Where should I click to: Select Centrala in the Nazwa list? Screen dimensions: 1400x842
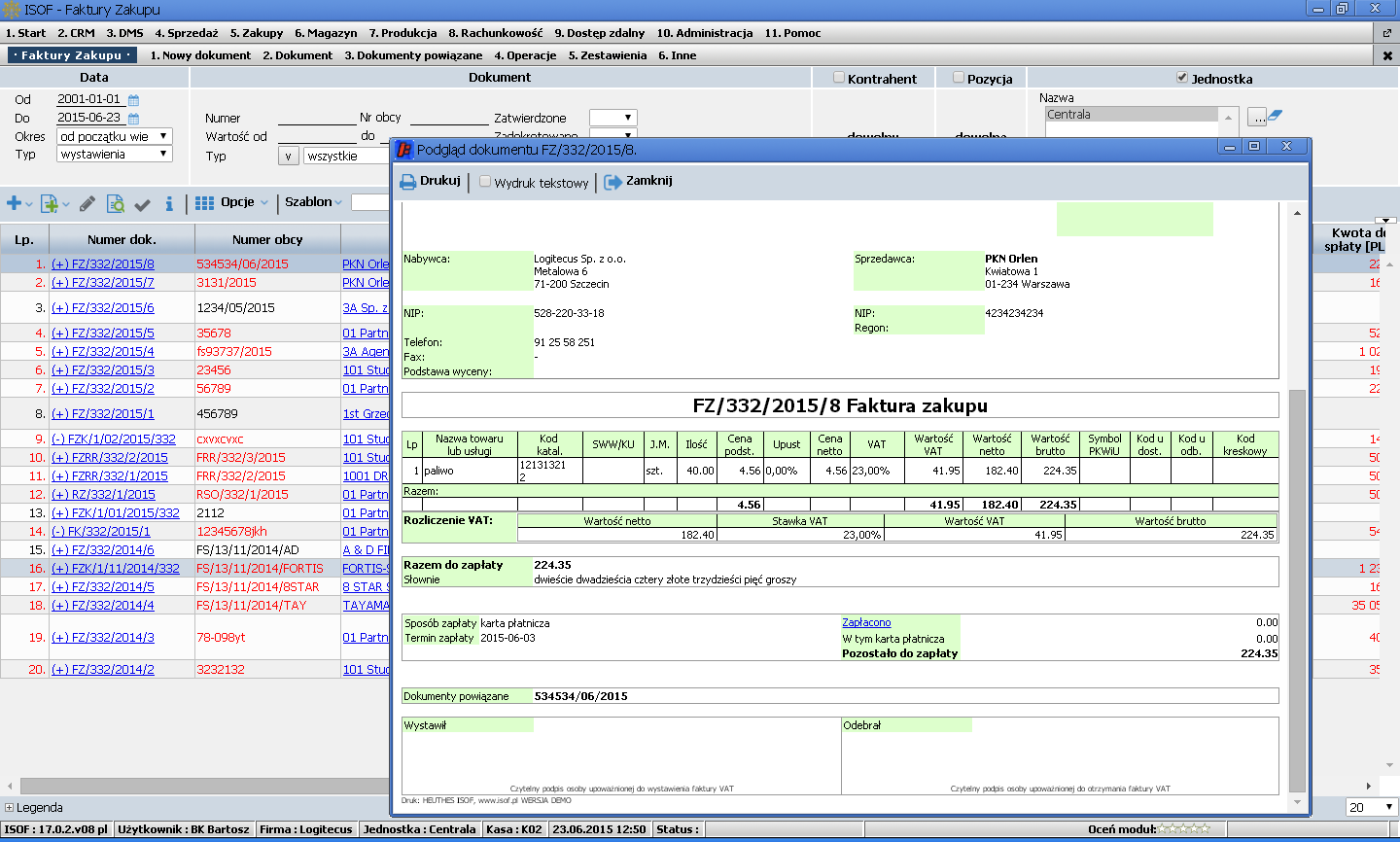pos(1133,115)
